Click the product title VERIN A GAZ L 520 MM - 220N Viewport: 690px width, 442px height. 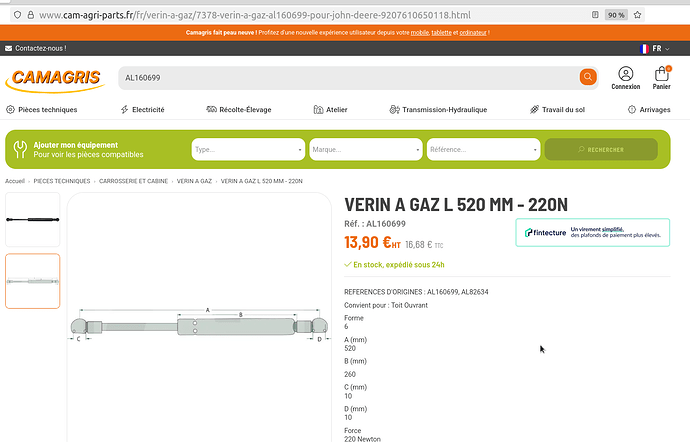pyautogui.click(x=456, y=205)
